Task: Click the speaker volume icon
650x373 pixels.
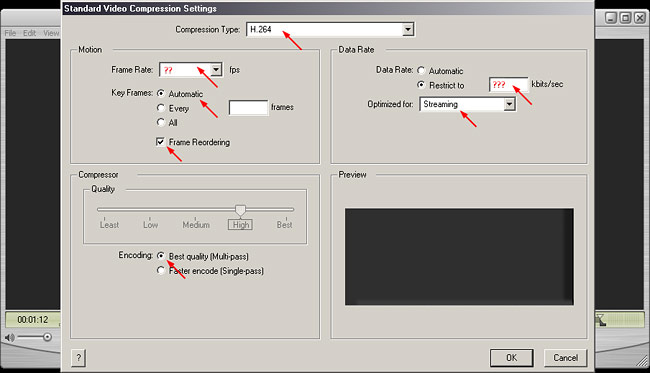Action: click(9, 337)
